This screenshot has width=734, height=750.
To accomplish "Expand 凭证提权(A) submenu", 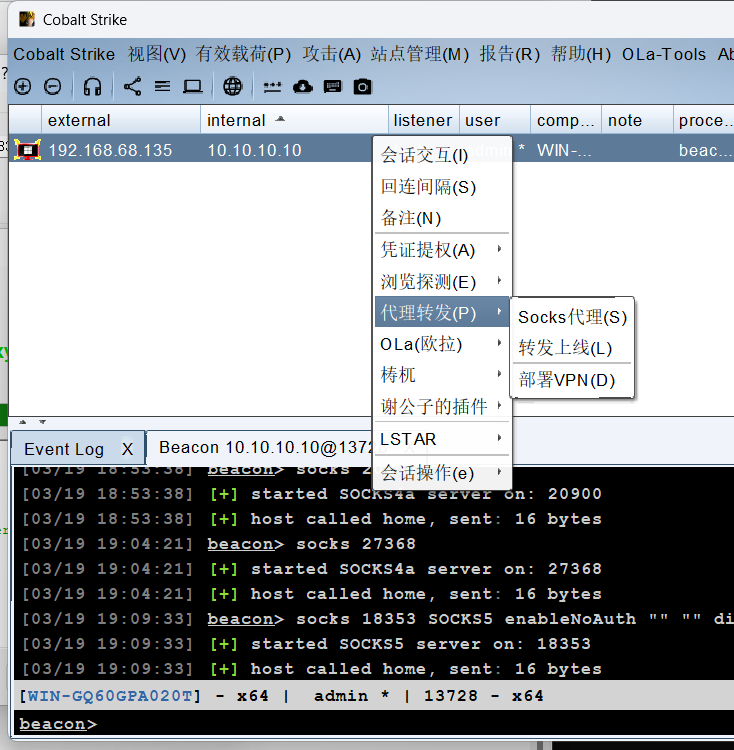I will point(442,250).
